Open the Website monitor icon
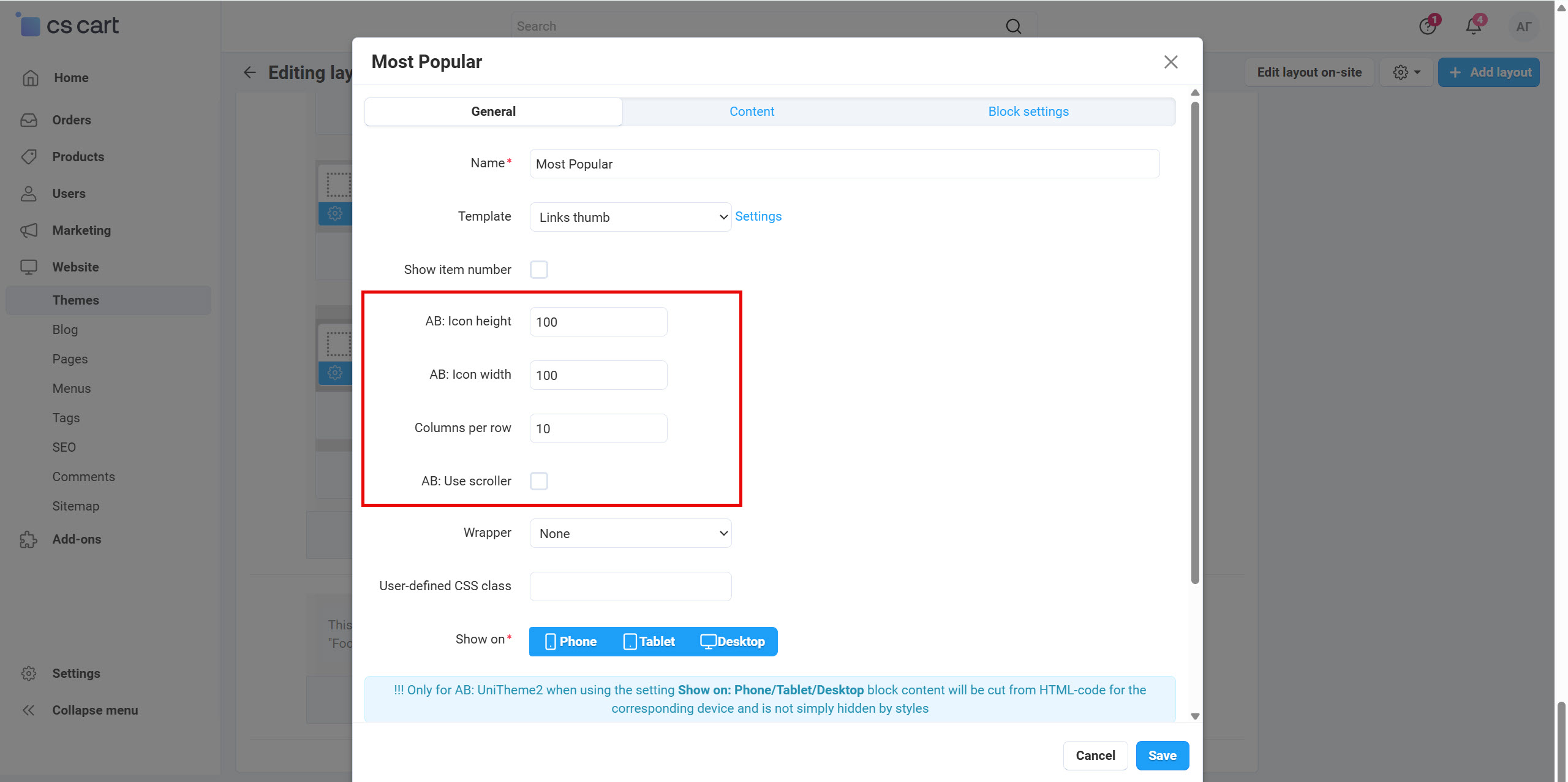 click(x=29, y=267)
